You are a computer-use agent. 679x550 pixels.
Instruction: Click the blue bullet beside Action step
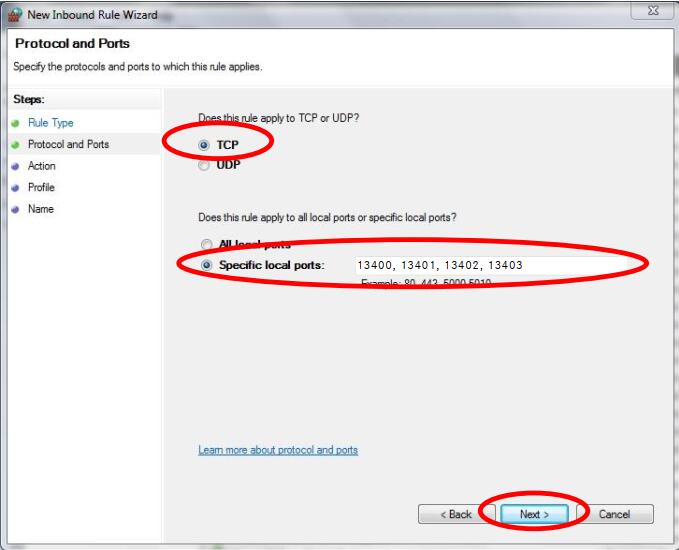point(16,166)
